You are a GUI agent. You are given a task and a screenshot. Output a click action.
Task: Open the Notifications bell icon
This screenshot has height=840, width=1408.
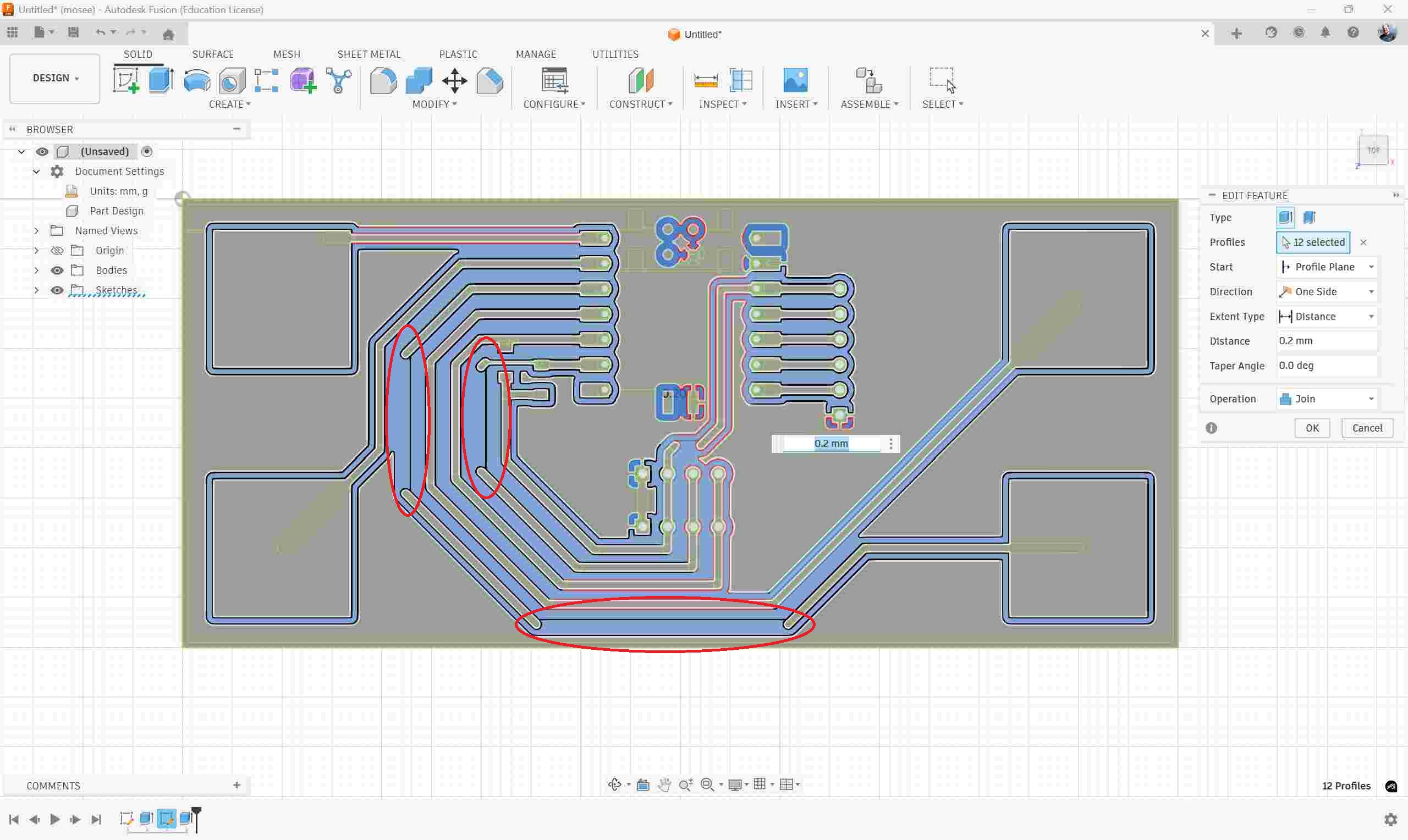pos(1325,32)
